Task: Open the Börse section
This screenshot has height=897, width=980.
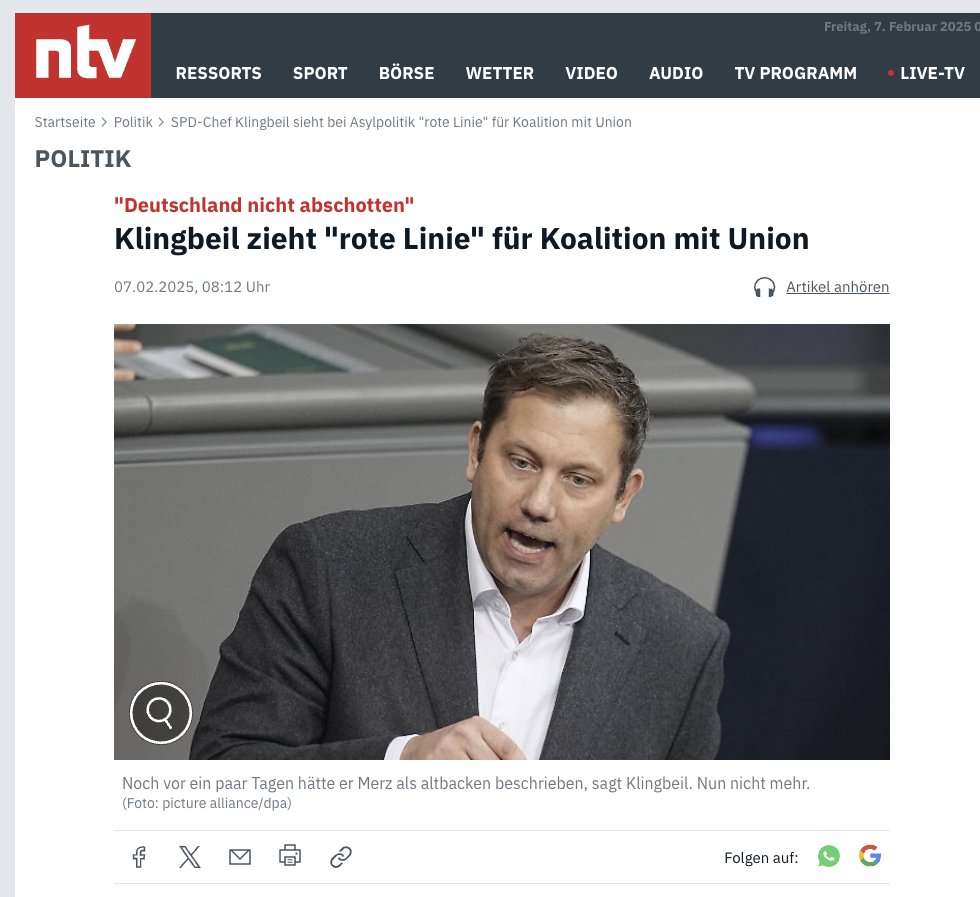Action: click(406, 73)
